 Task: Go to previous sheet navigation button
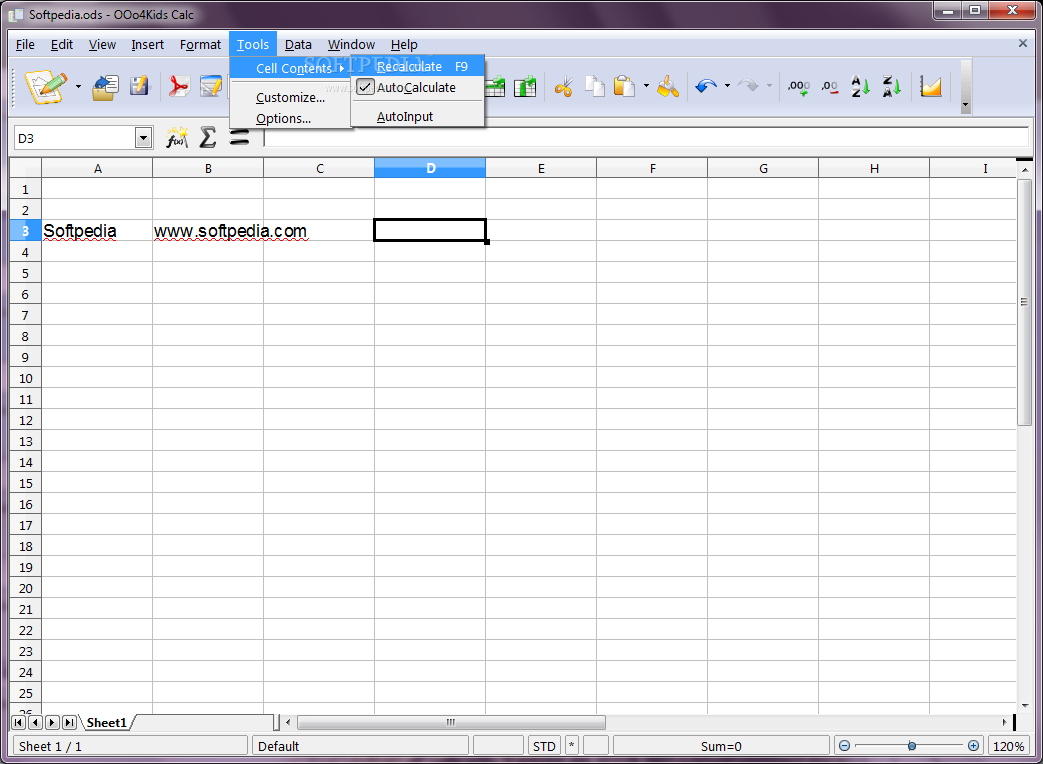tap(35, 722)
